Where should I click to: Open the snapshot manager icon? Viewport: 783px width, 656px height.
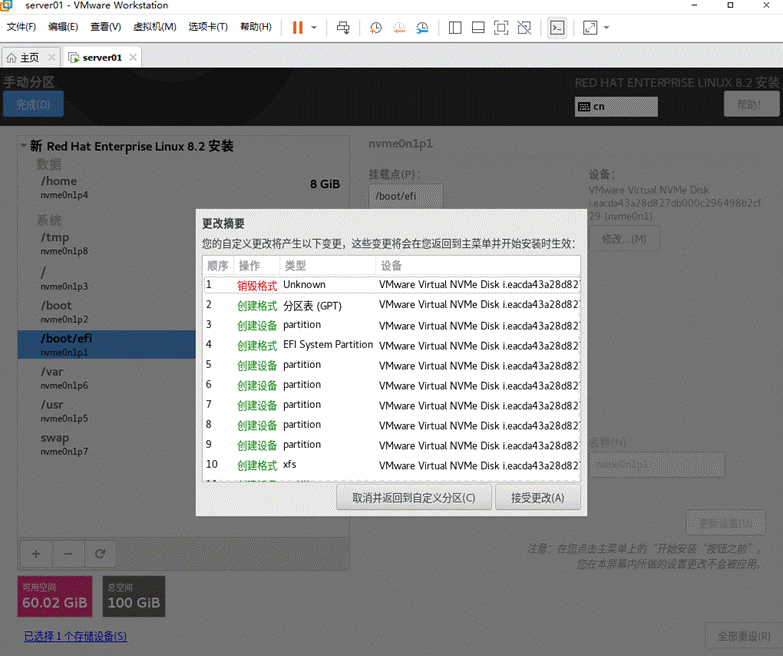pos(422,27)
